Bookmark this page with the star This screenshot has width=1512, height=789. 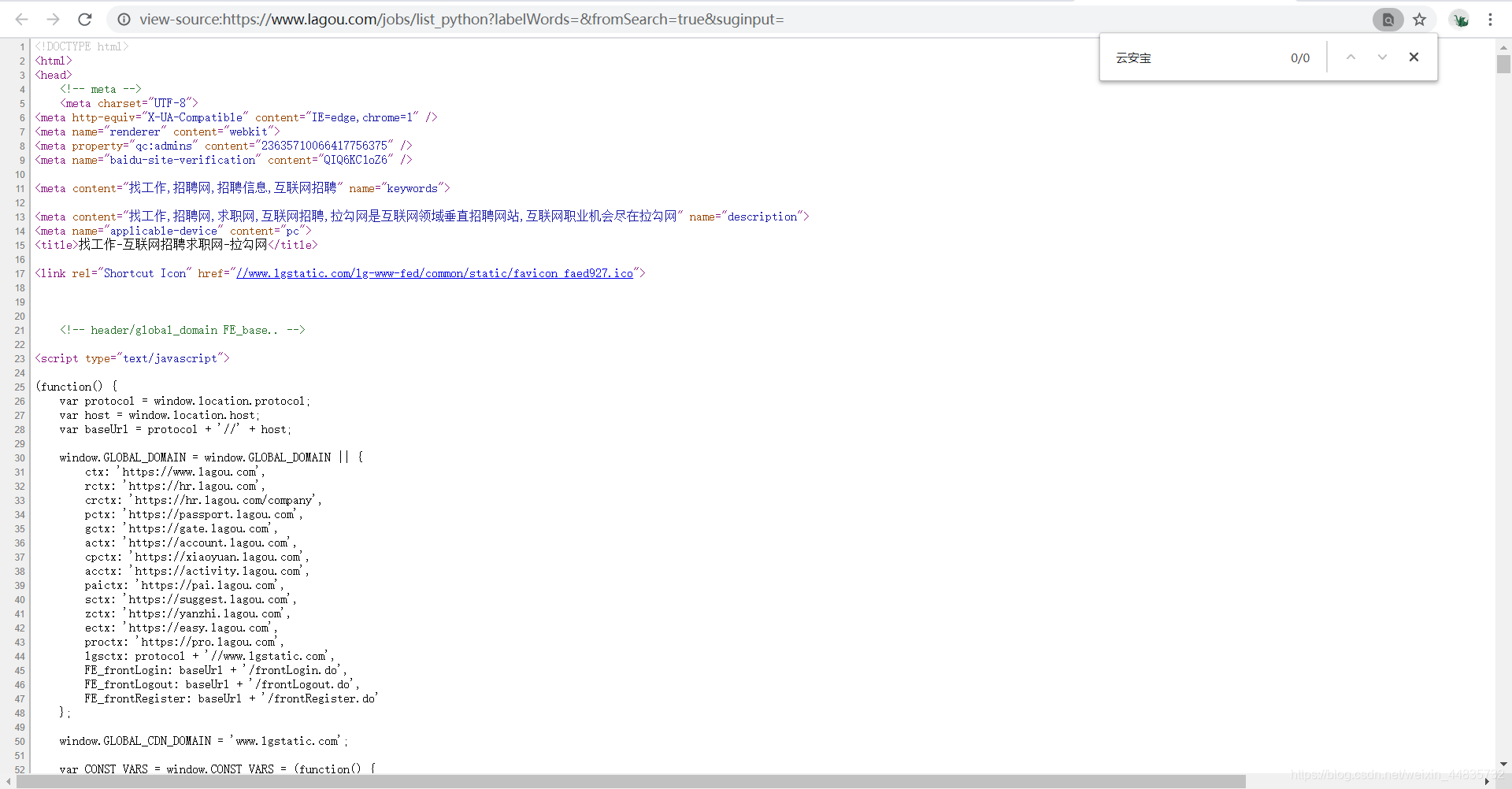[x=1419, y=19]
